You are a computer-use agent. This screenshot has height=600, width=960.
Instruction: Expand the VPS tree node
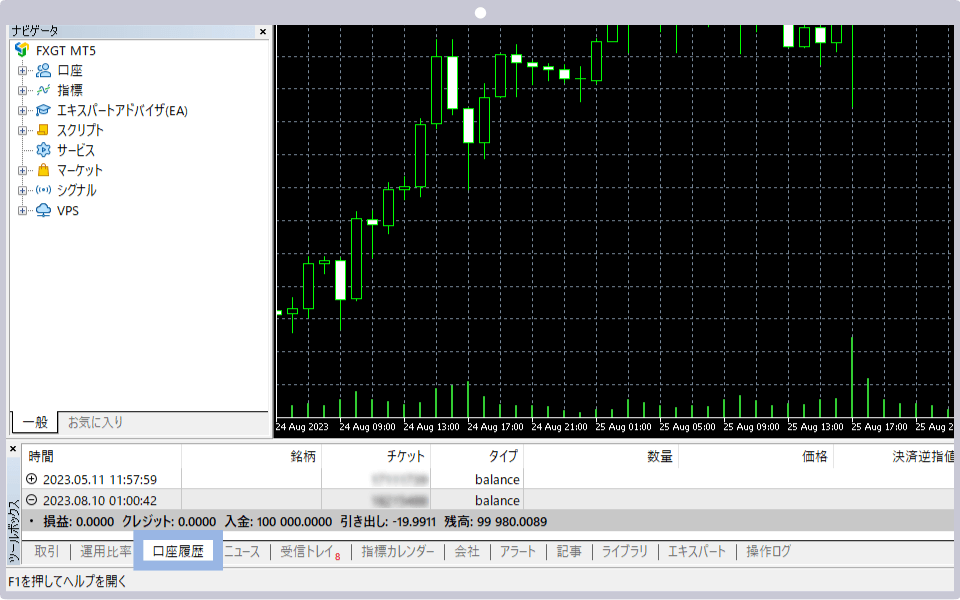23,211
